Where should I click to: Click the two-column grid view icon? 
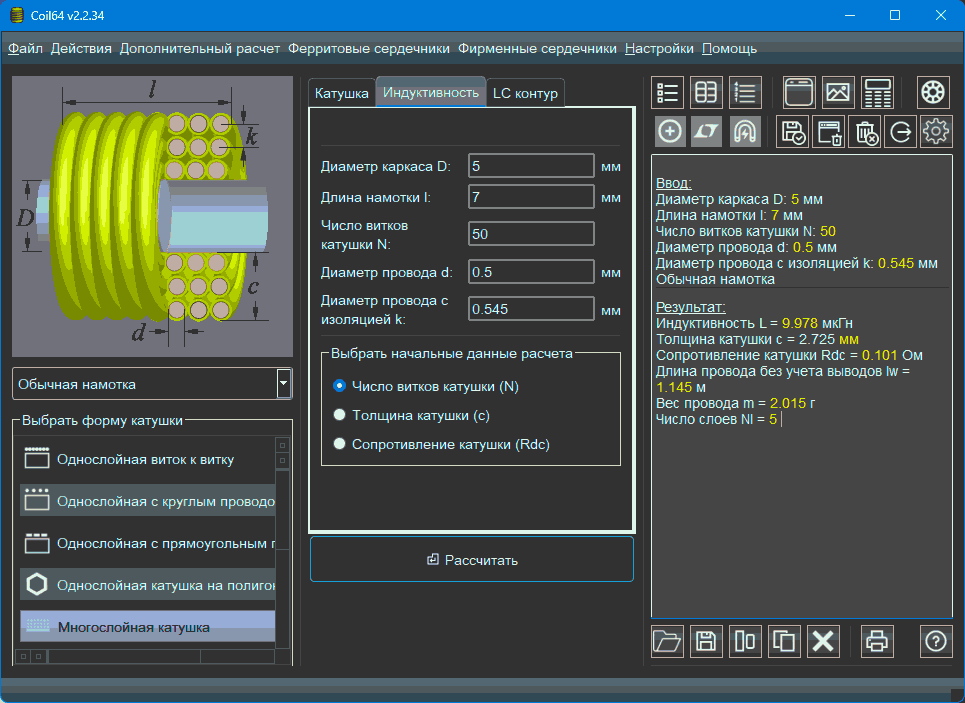(706, 93)
